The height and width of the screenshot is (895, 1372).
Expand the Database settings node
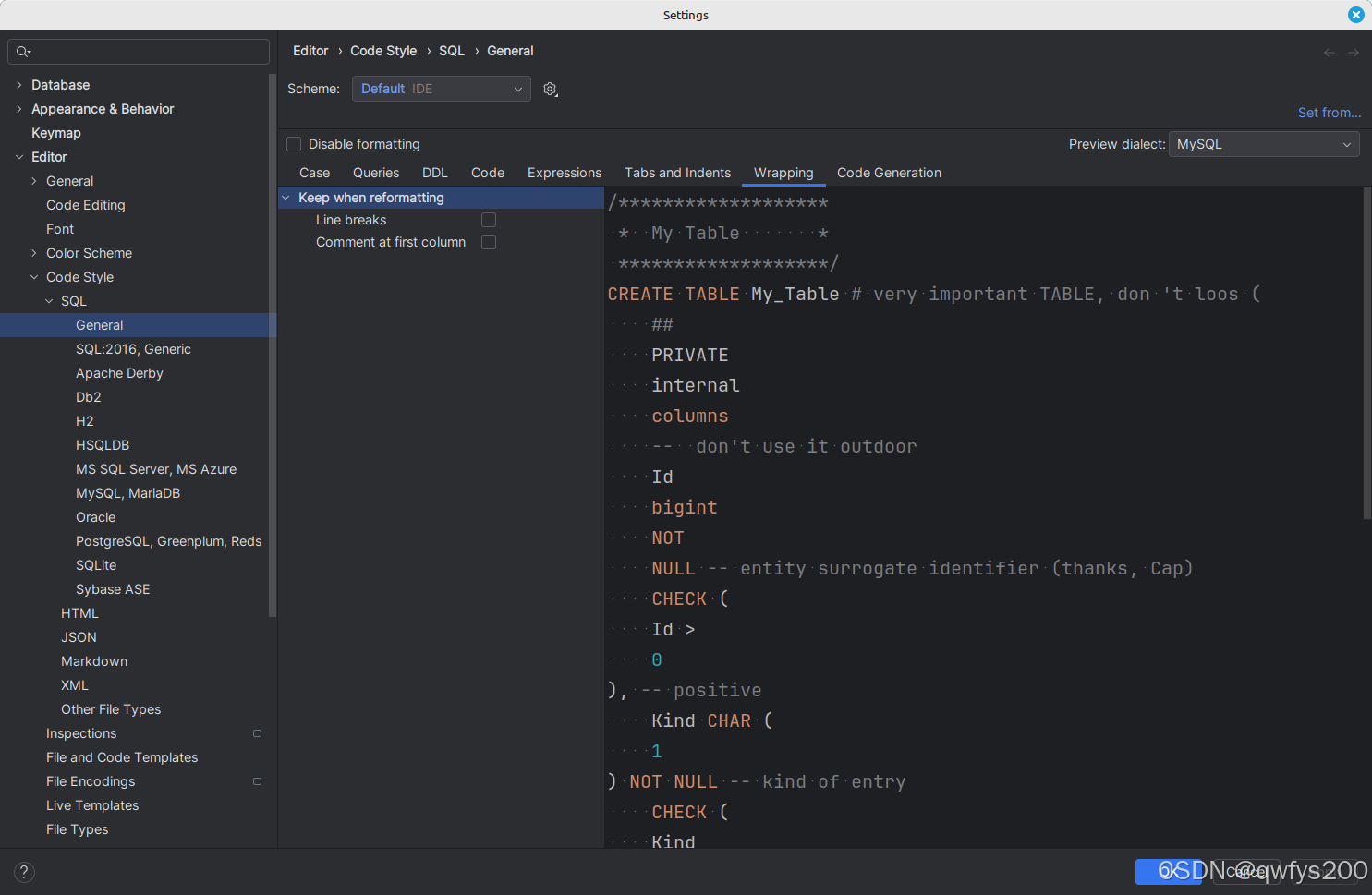(18, 85)
